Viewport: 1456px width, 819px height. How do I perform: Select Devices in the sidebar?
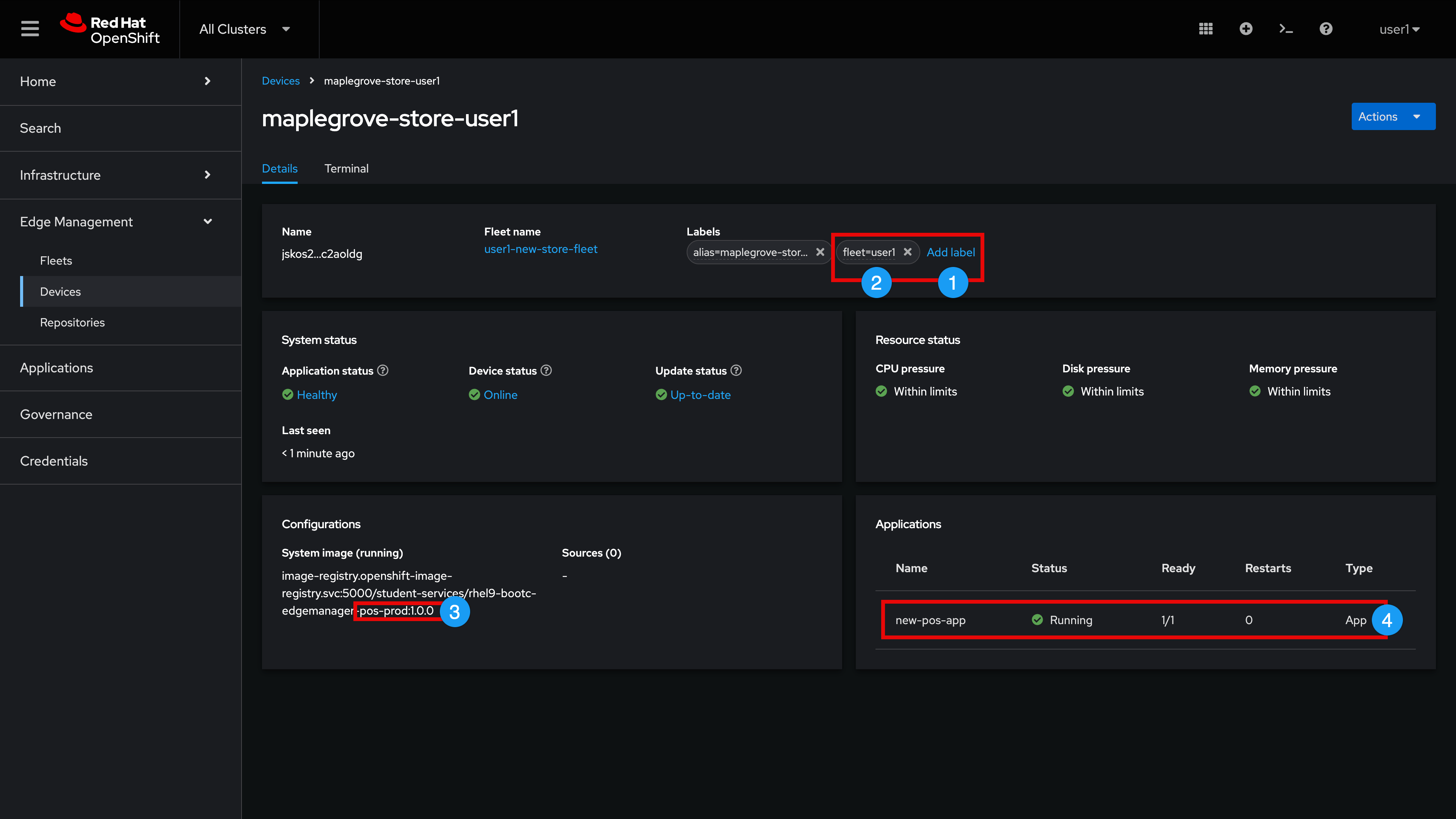point(130,292)
